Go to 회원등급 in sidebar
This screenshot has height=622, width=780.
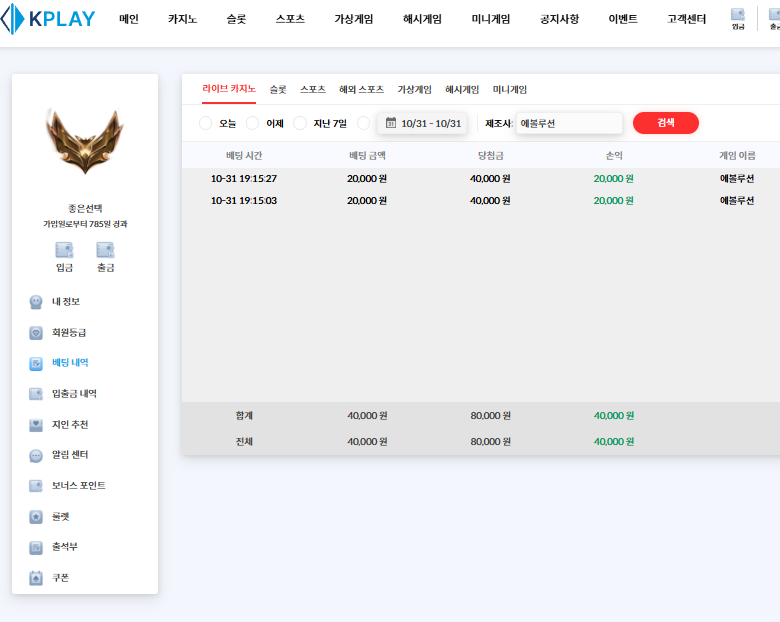[x=69, y=332]
